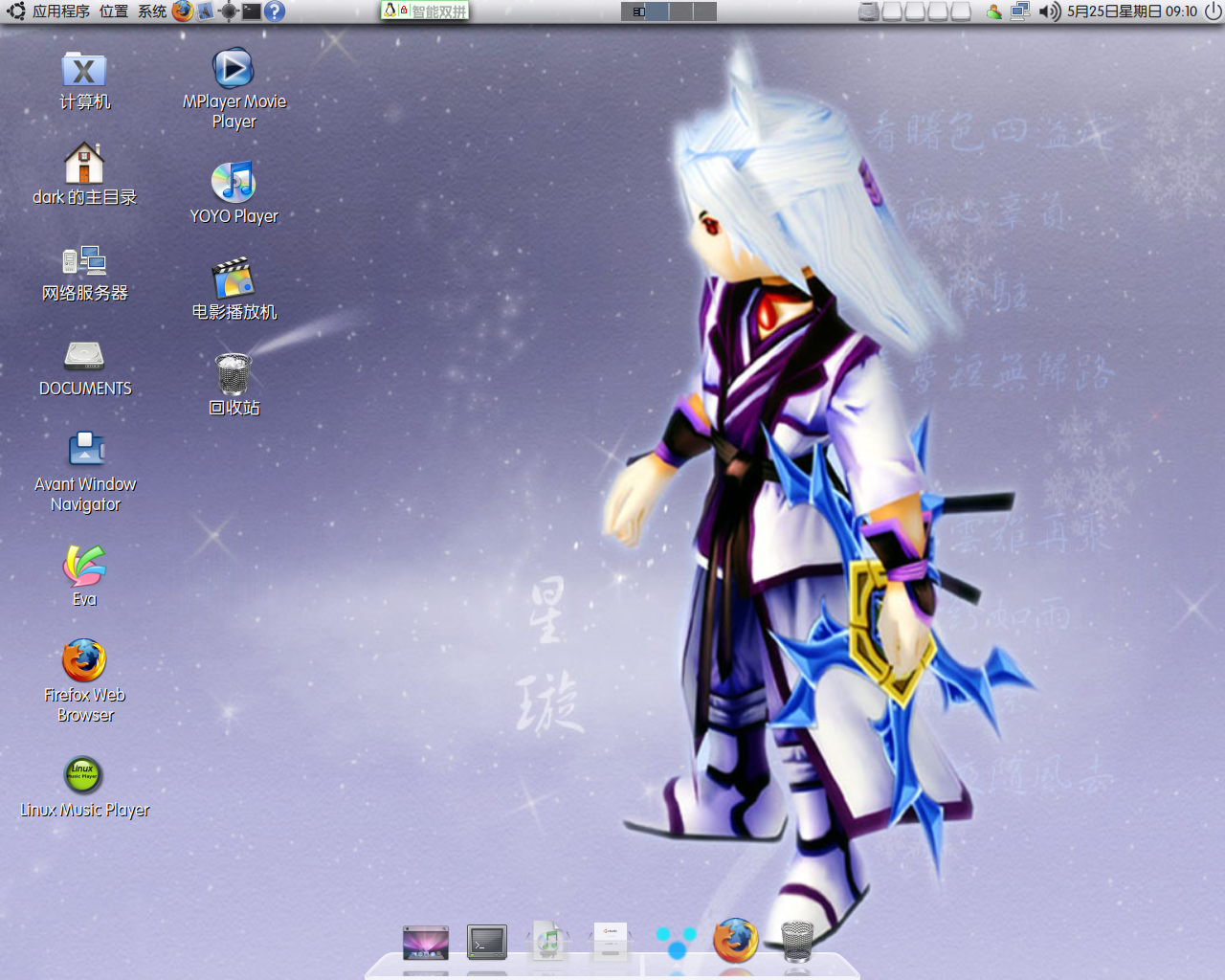
Task: Click the user switcher person icon
Action: [x=994, y=11]
